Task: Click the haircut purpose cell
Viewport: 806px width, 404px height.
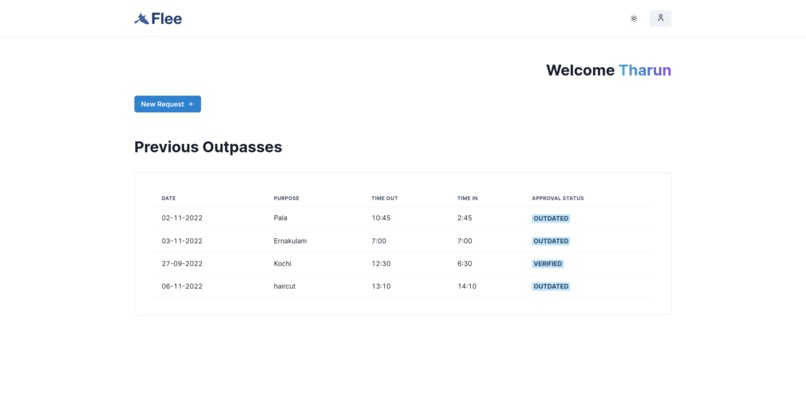Action: (x=285, y=286)
